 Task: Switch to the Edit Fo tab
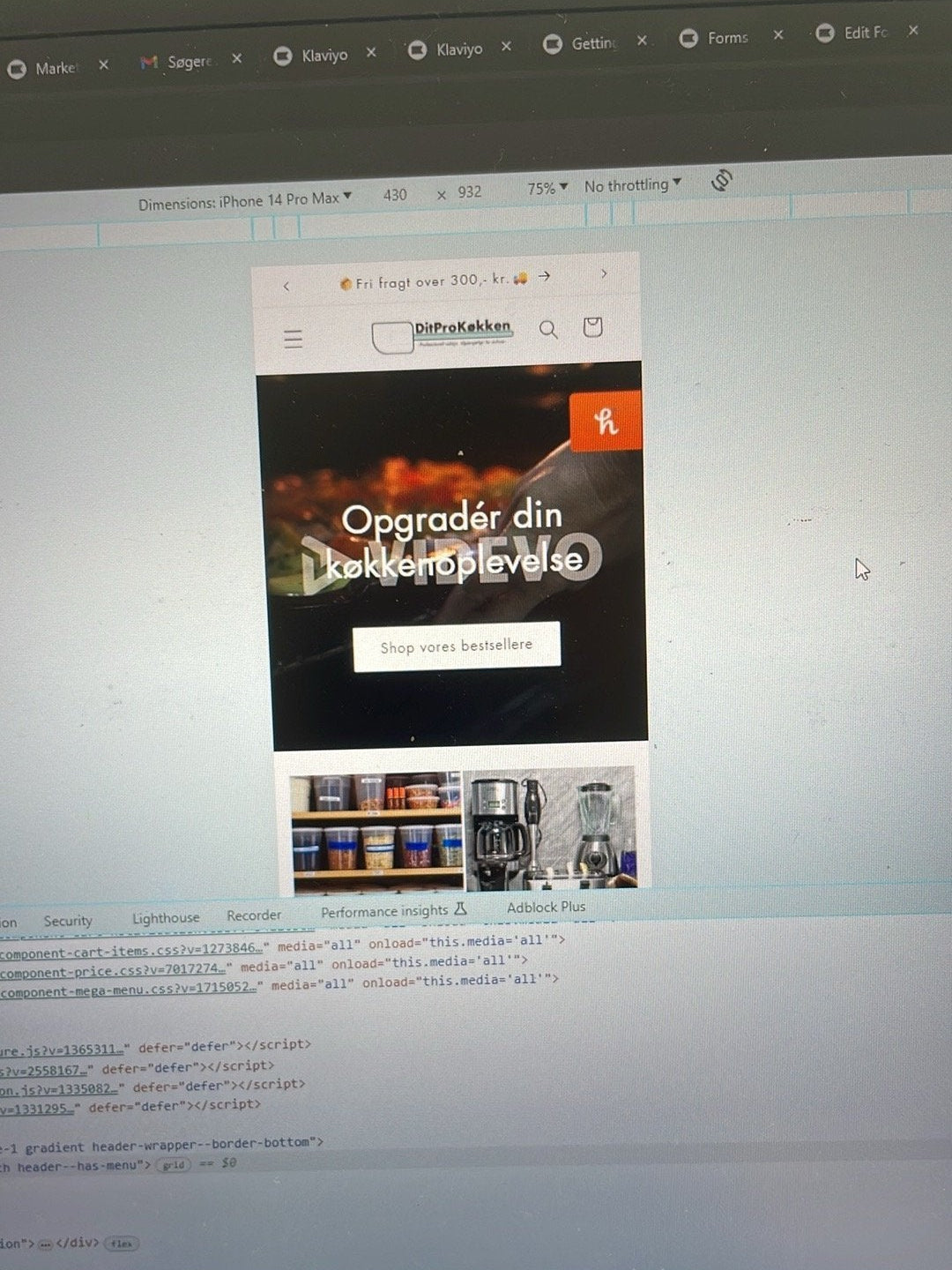pyautogui.click(x=852, y=33)
